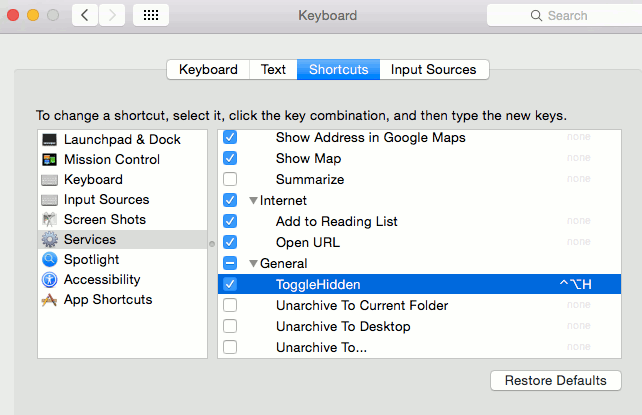
Task: Go back with the left arrow button
Action: pos(85,15)
